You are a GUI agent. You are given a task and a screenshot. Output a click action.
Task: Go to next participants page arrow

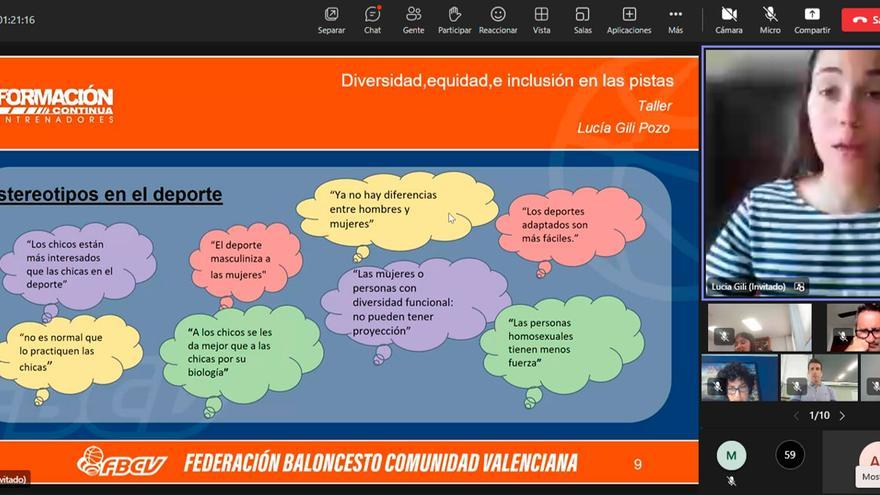pos(842,416)
